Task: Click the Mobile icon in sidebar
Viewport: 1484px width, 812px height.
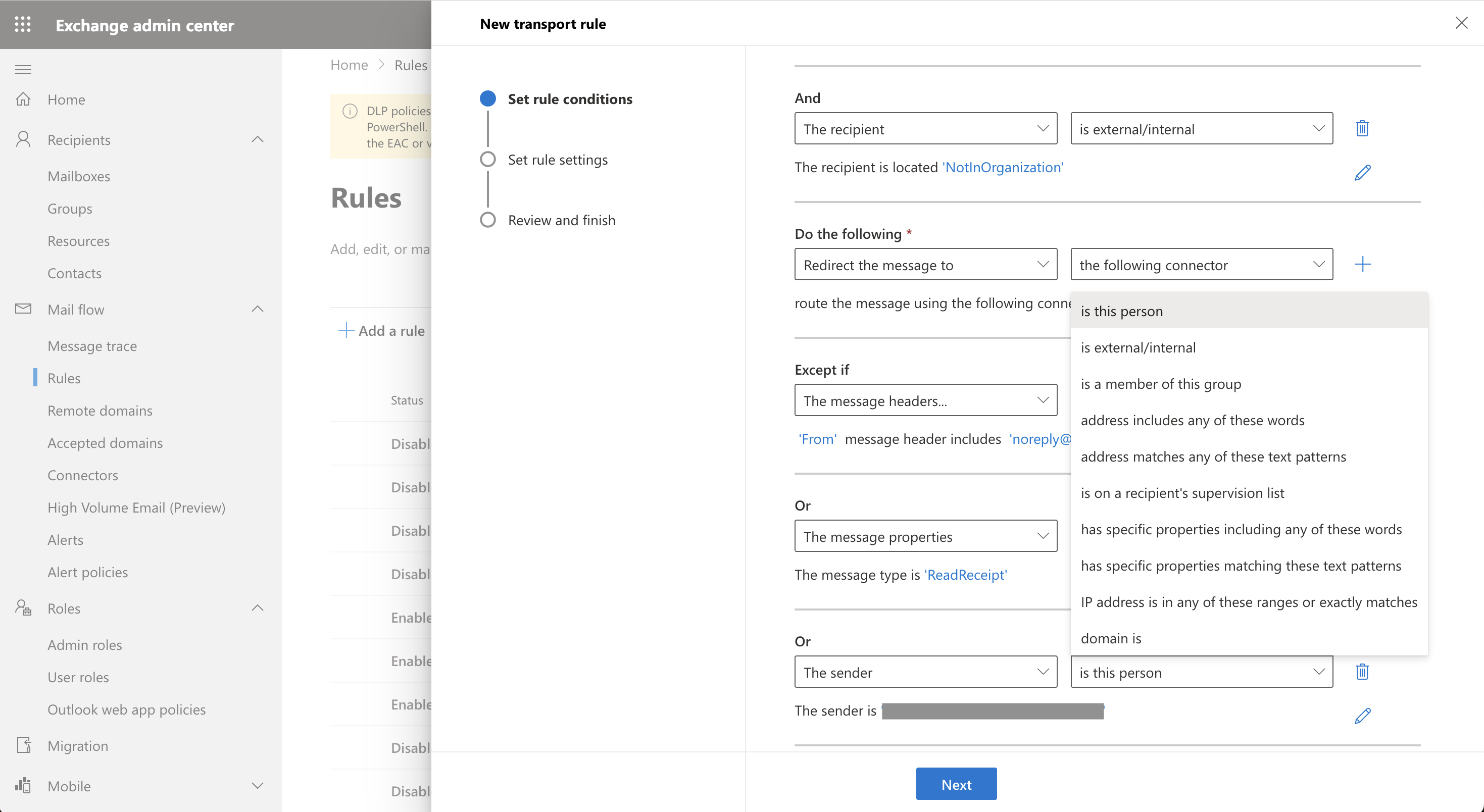Action: [23, 786]
